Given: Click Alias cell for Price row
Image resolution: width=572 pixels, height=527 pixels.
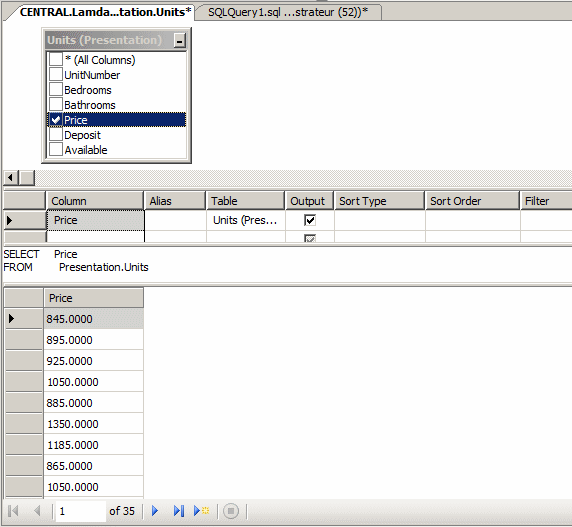Looking at the screenshot, I should coord(175,220).
